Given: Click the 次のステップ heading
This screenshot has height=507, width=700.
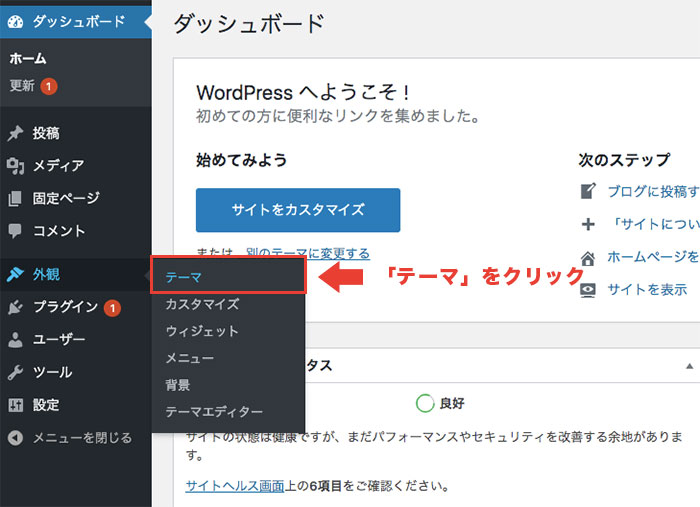Looking at the screenshot, I should pos(624,160).
